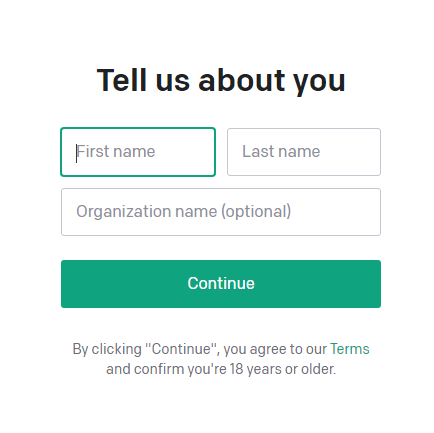Click the 'First name' placeholder text
The image size is (434, 433).
coord(116,152)
